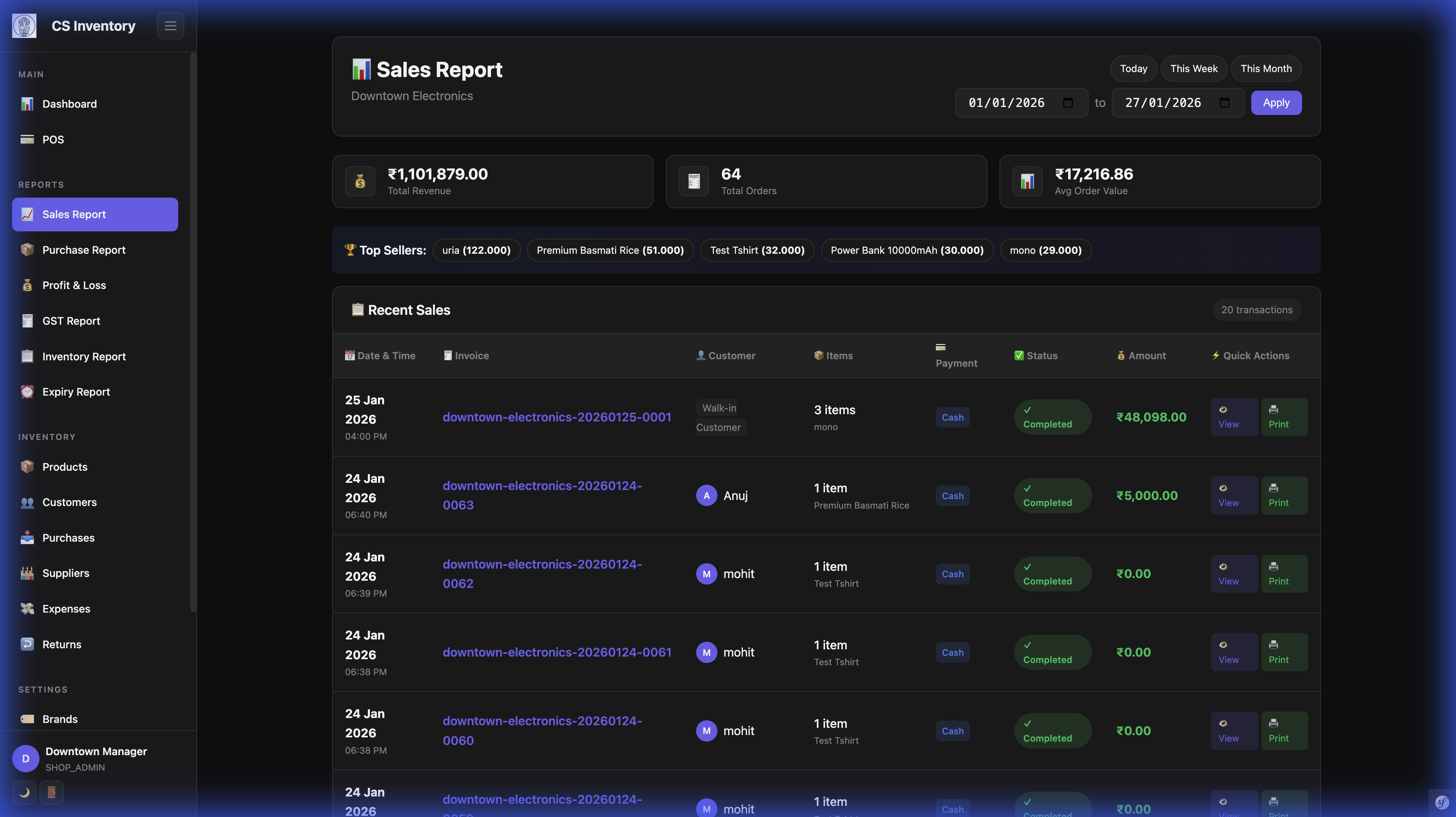
Task: Open the calendar picker for end date
Action: 1224,103
